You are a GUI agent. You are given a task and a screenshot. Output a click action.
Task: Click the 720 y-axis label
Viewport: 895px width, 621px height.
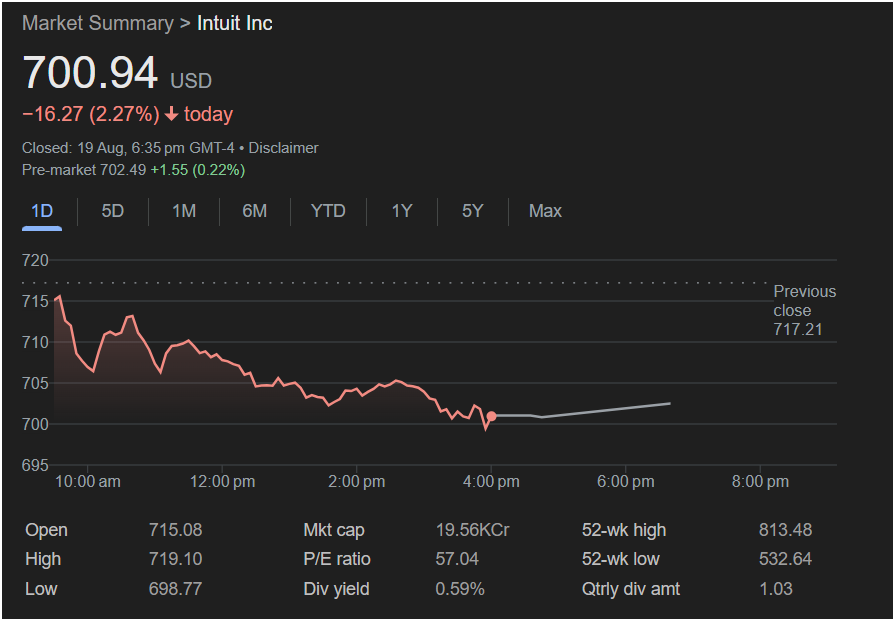point(35,260)
